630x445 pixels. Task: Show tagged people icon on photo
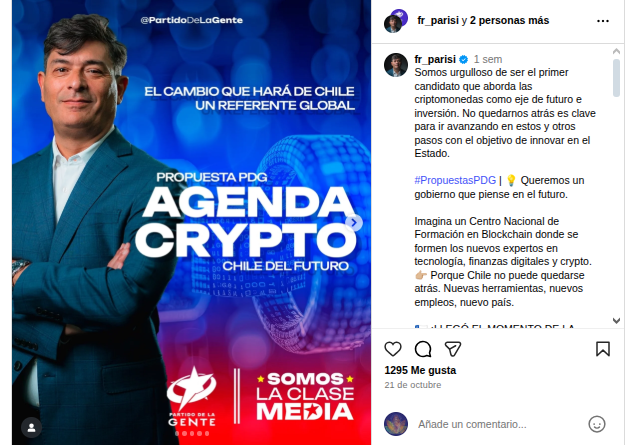[31, 428]
